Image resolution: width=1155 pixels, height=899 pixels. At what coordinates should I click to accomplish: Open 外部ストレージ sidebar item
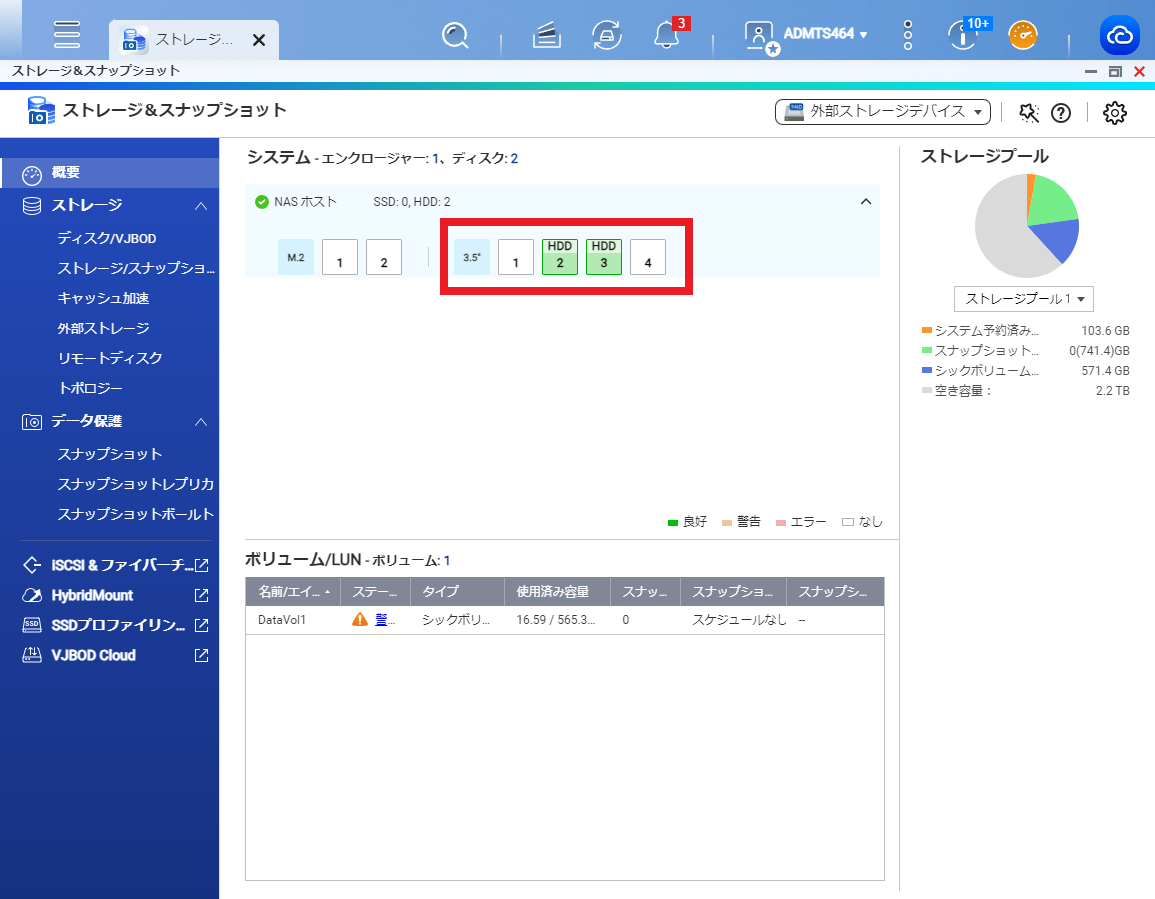[x=103, y=329]
